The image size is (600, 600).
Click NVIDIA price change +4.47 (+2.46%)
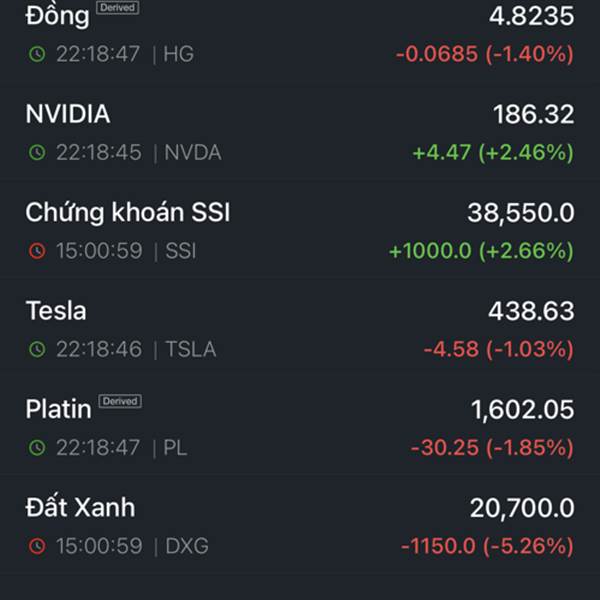[x=493, y=153]
